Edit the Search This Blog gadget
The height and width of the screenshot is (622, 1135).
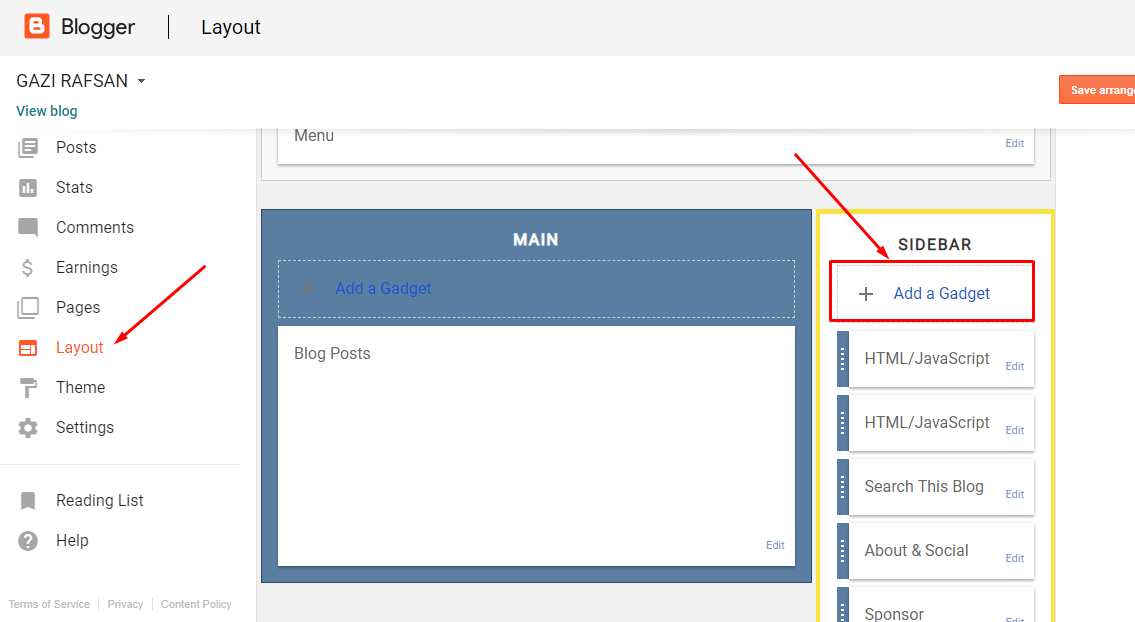point(1014,494)
